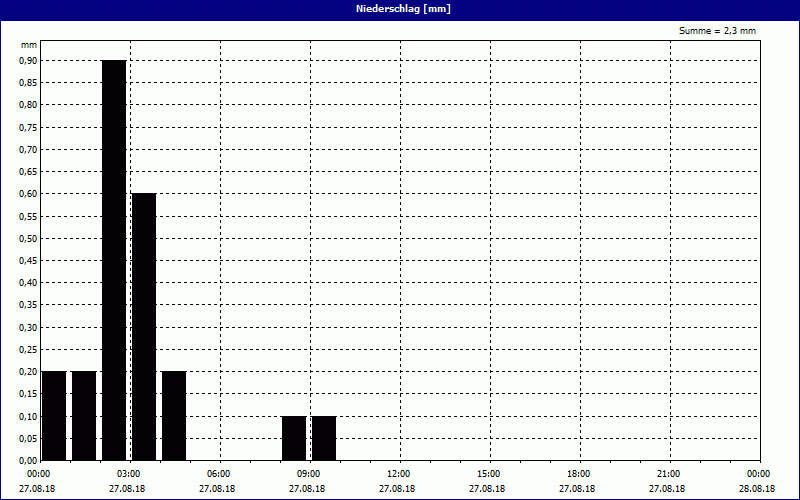Click the 0,00 value on the y-axis
800x500 pixels.
click(x=27, y=460)
